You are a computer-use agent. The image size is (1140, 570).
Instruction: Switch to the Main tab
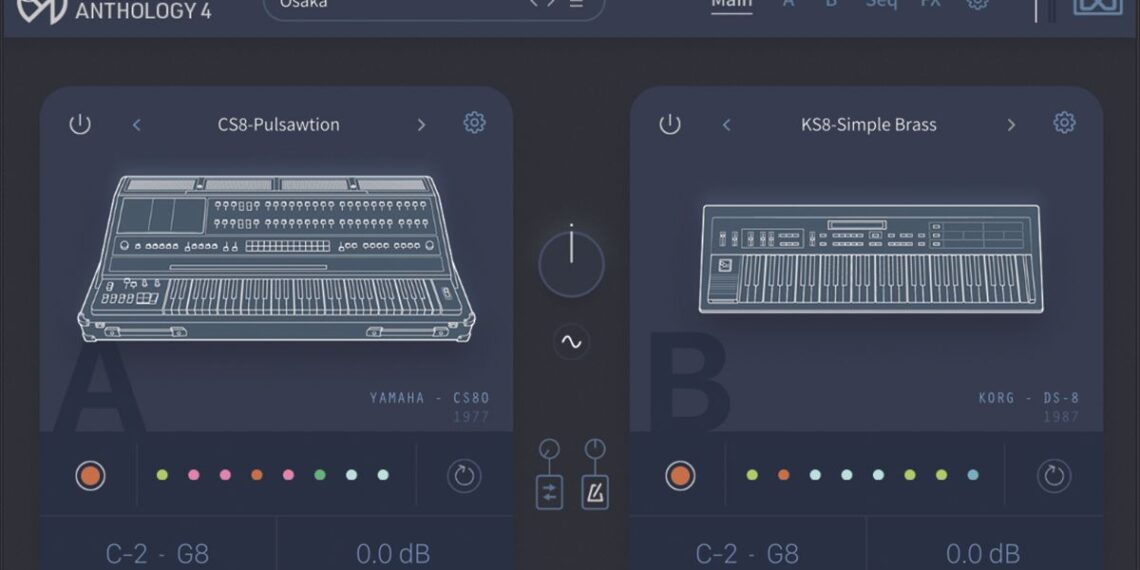point(731,4)
